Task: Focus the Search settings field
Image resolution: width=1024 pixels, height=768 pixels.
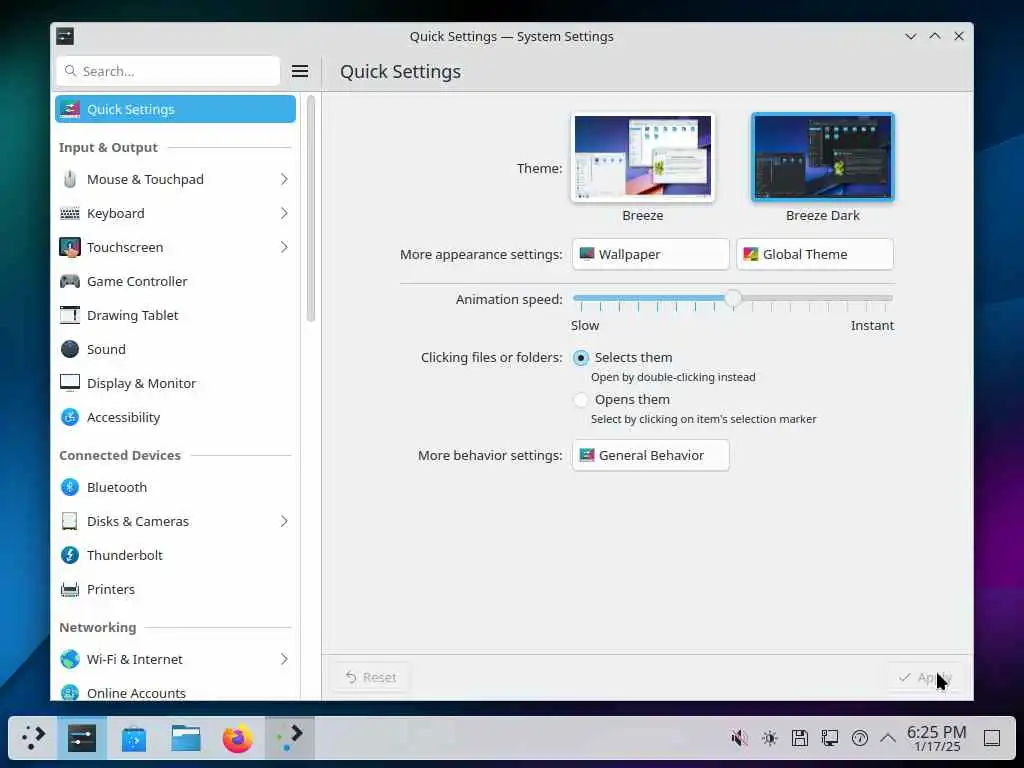Action: coord(168,71)
